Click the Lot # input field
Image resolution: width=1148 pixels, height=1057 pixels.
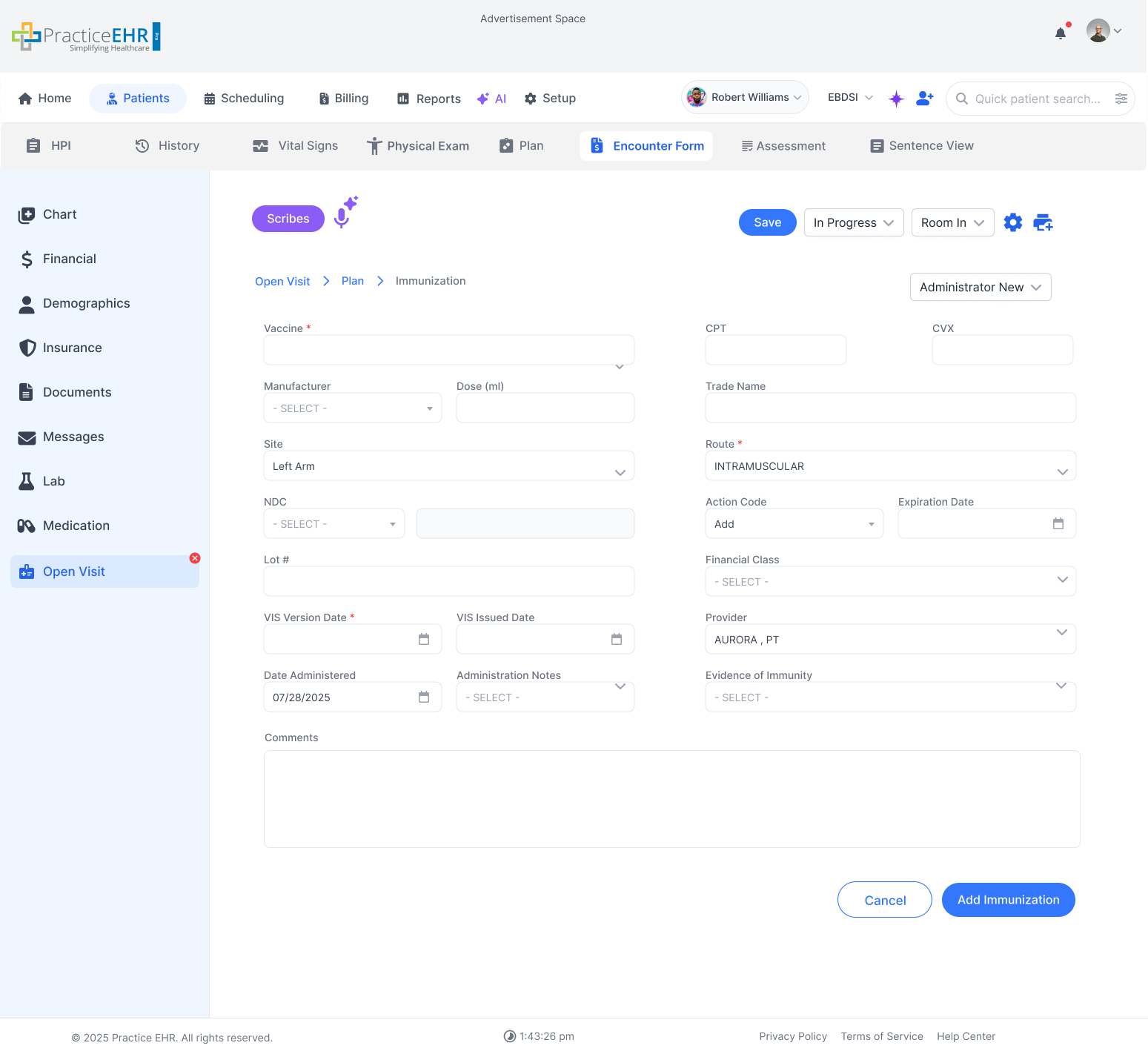448,582
